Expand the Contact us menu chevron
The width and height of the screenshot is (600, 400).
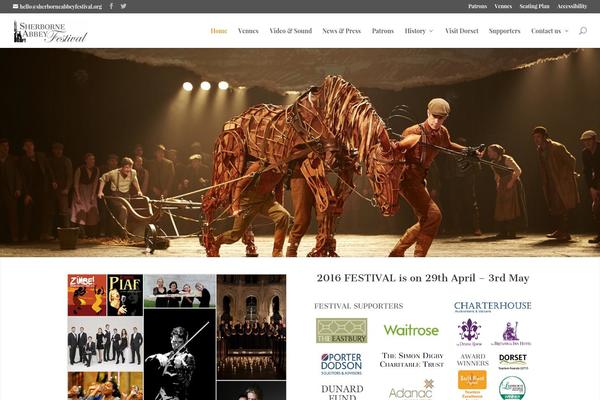point(567,31)
